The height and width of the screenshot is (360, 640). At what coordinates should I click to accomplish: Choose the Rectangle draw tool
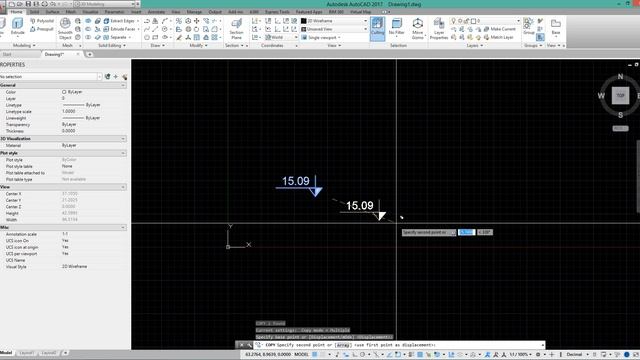click(x=156, y=37)
